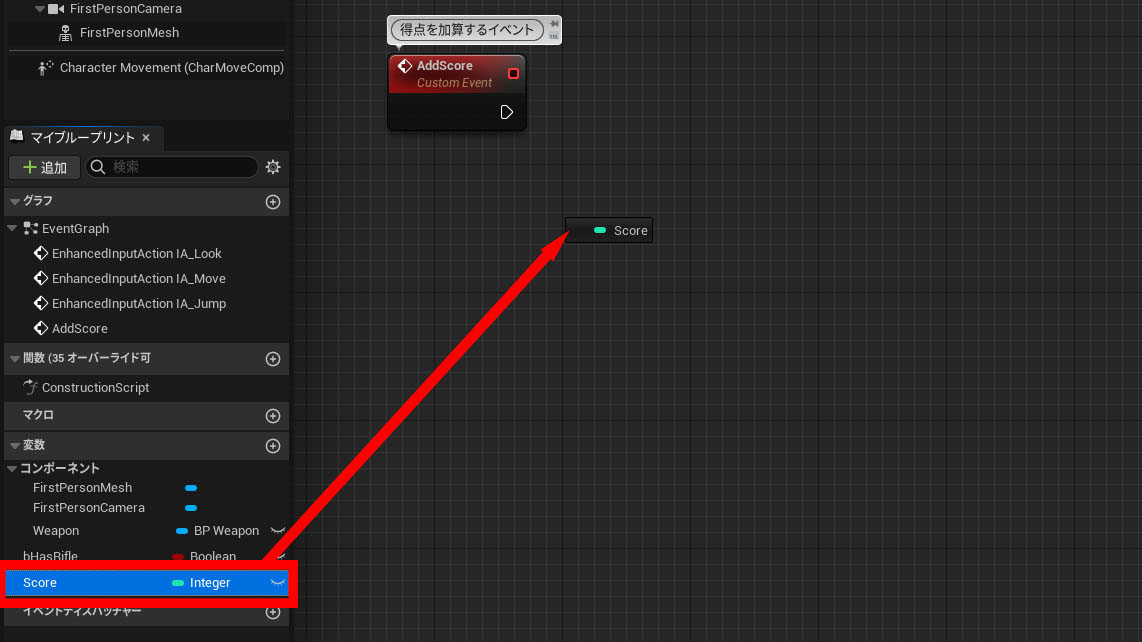Add a new macro with plus icon
The width and height of the screenshot is (1142, 642).
point(273,416)
